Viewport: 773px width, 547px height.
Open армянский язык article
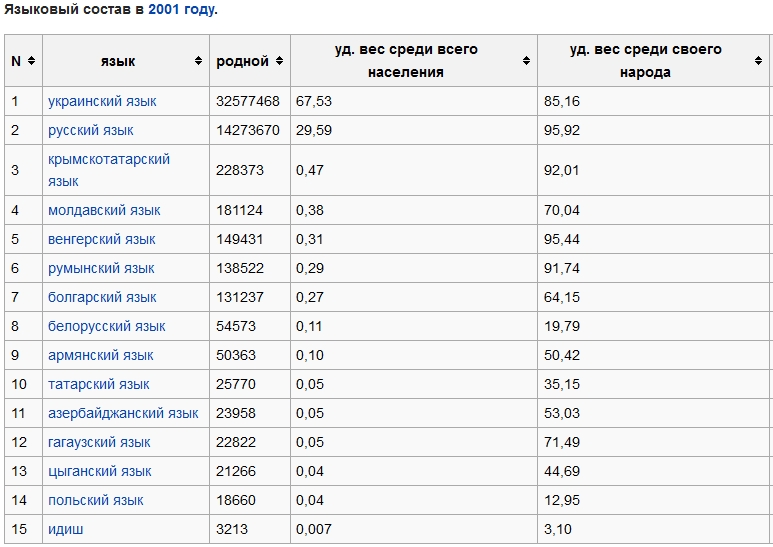(x=101, y=355)
